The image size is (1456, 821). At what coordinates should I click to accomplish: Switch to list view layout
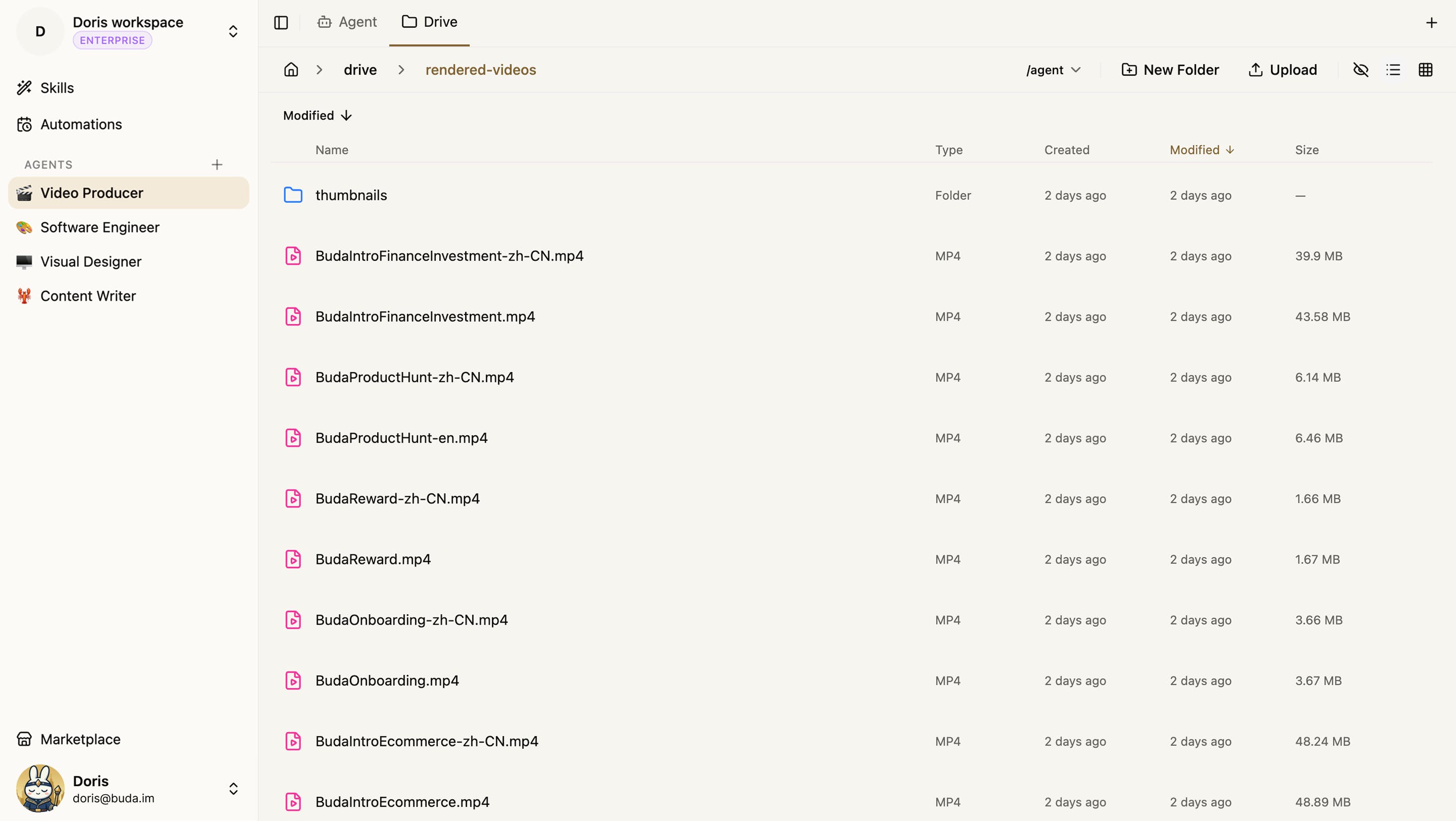pyautogui.click(x=1393, y=70)
